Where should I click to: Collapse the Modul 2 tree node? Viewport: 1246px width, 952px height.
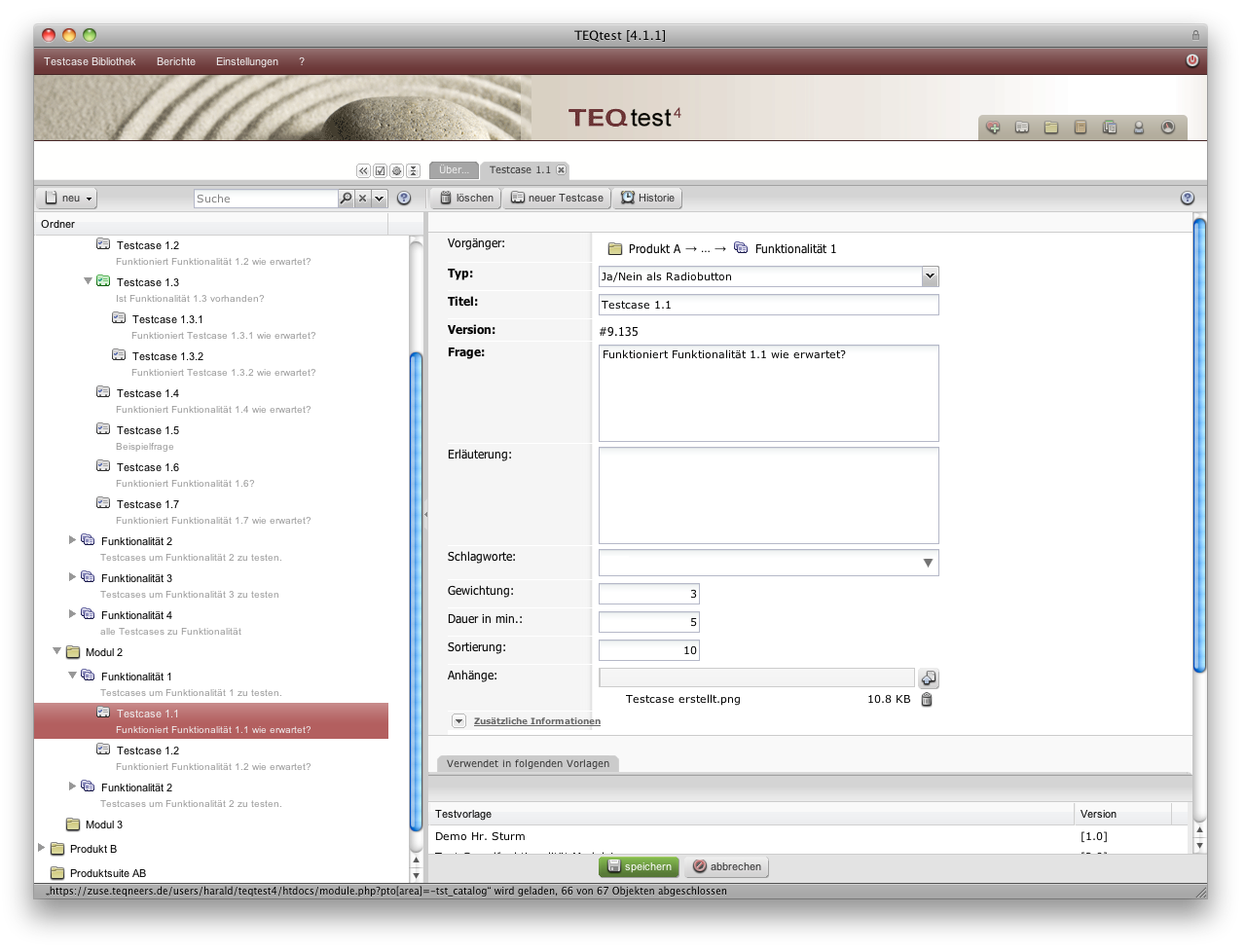click(x=56, y=651)
